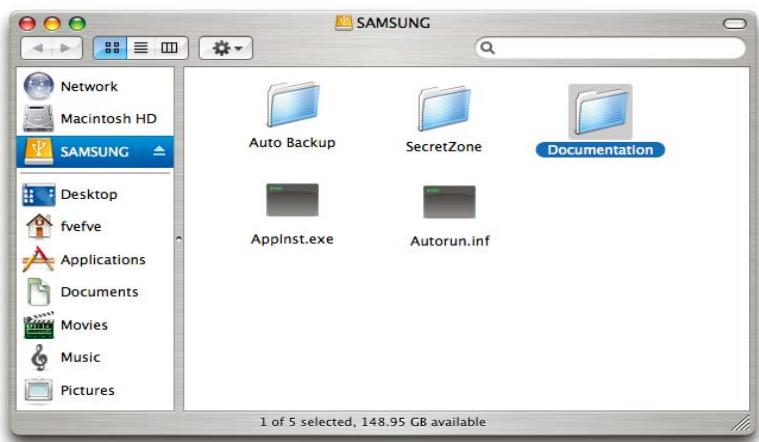Open Network in the sidebar
This screenshot has width=759, height=442.
click(95, 86)
